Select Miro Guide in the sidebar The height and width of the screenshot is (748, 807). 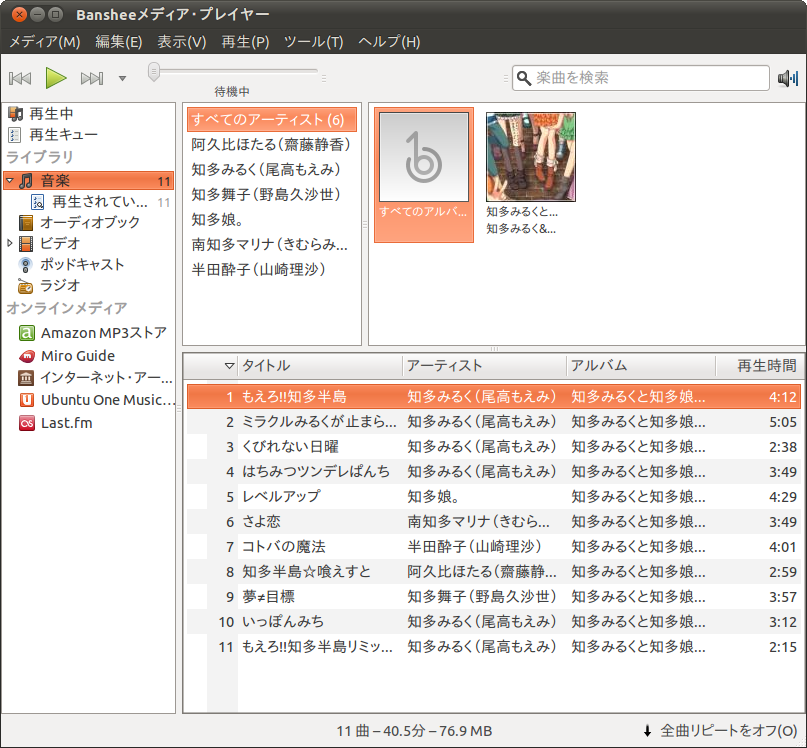click(x=77, y=356)
